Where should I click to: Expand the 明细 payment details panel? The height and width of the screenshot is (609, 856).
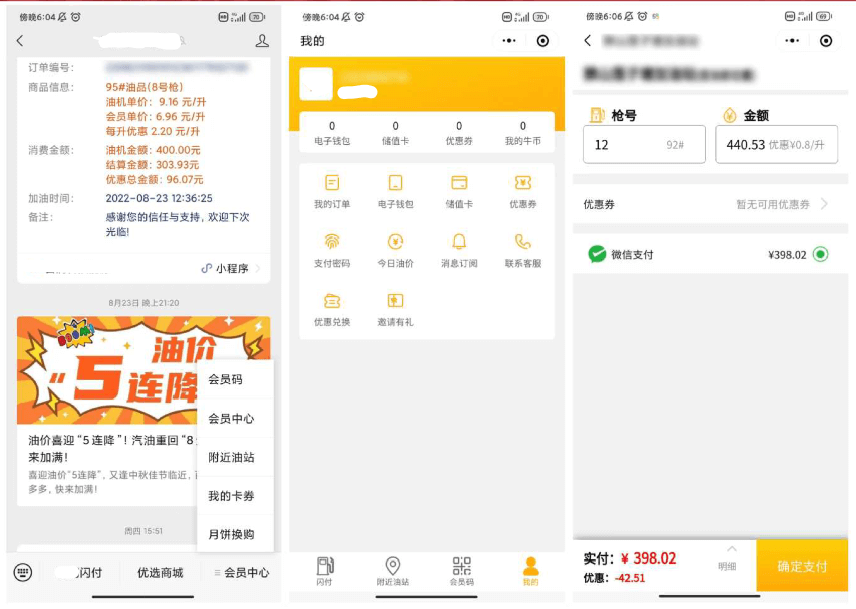(731, 558)
